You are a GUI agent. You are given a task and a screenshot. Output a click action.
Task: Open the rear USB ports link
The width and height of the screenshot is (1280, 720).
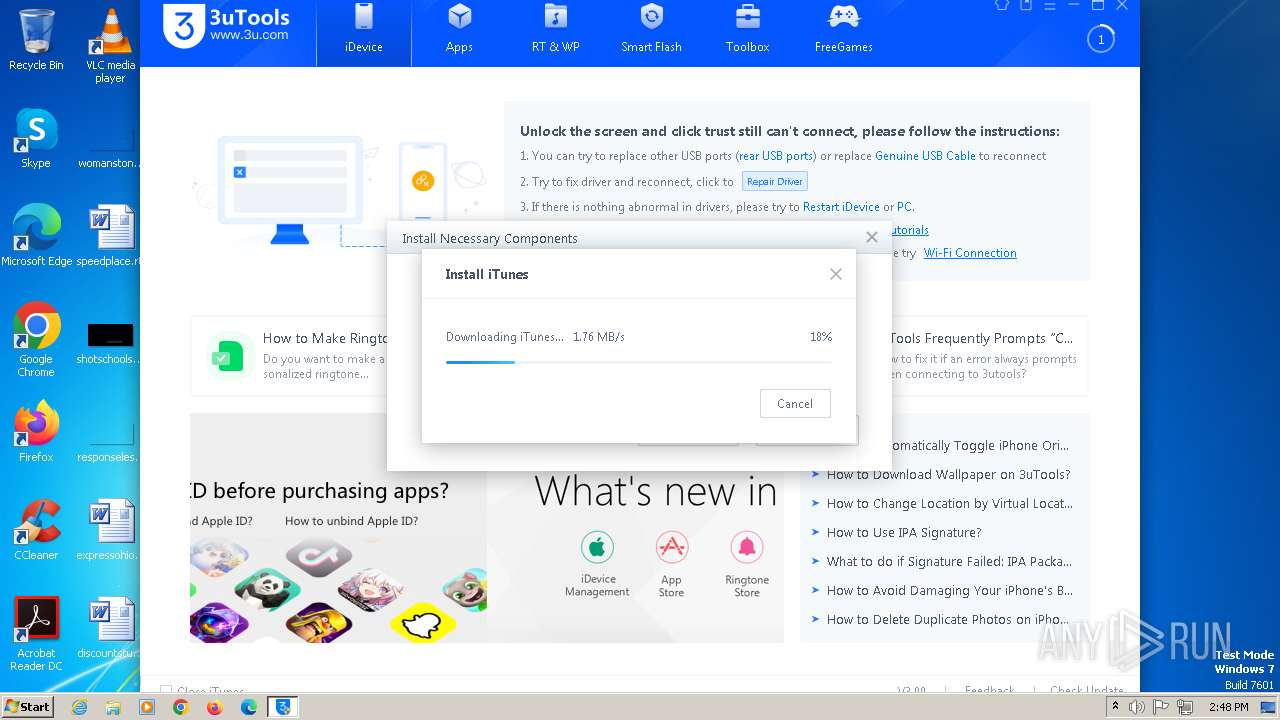point(776,156)
